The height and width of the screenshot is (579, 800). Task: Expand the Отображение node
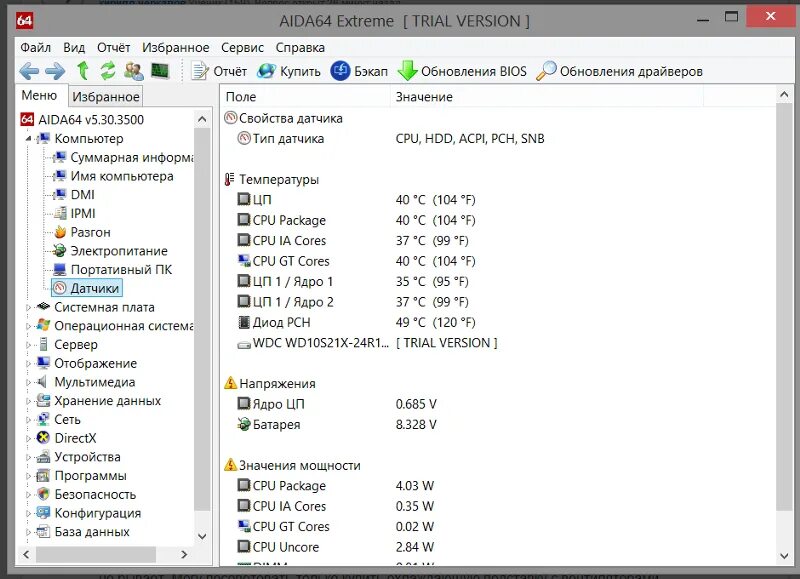[29, 364]
